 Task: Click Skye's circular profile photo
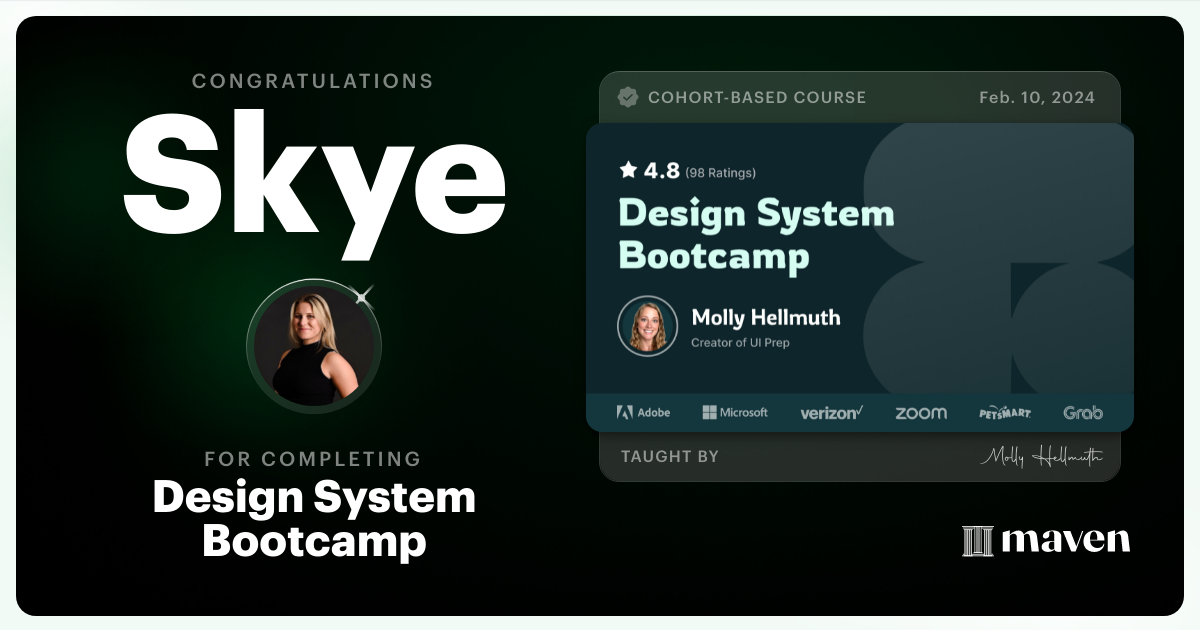(x=314, y=345)
